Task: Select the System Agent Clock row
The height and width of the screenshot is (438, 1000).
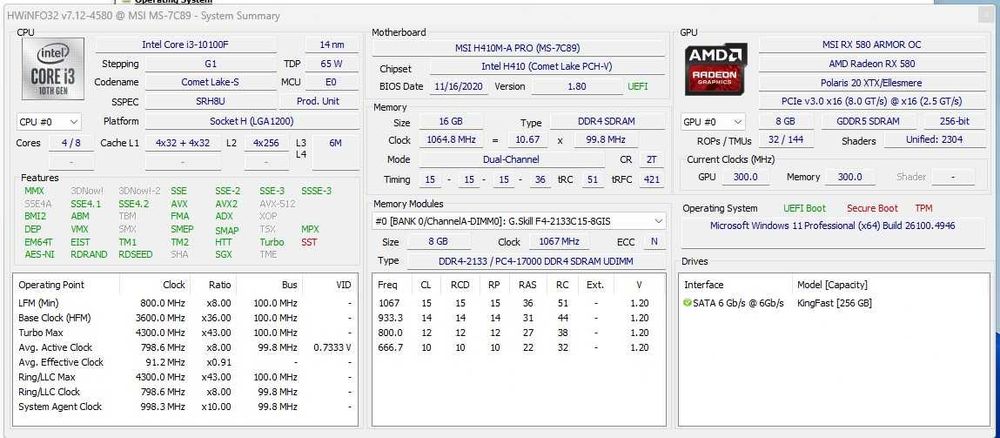Action: click(185, 407)
